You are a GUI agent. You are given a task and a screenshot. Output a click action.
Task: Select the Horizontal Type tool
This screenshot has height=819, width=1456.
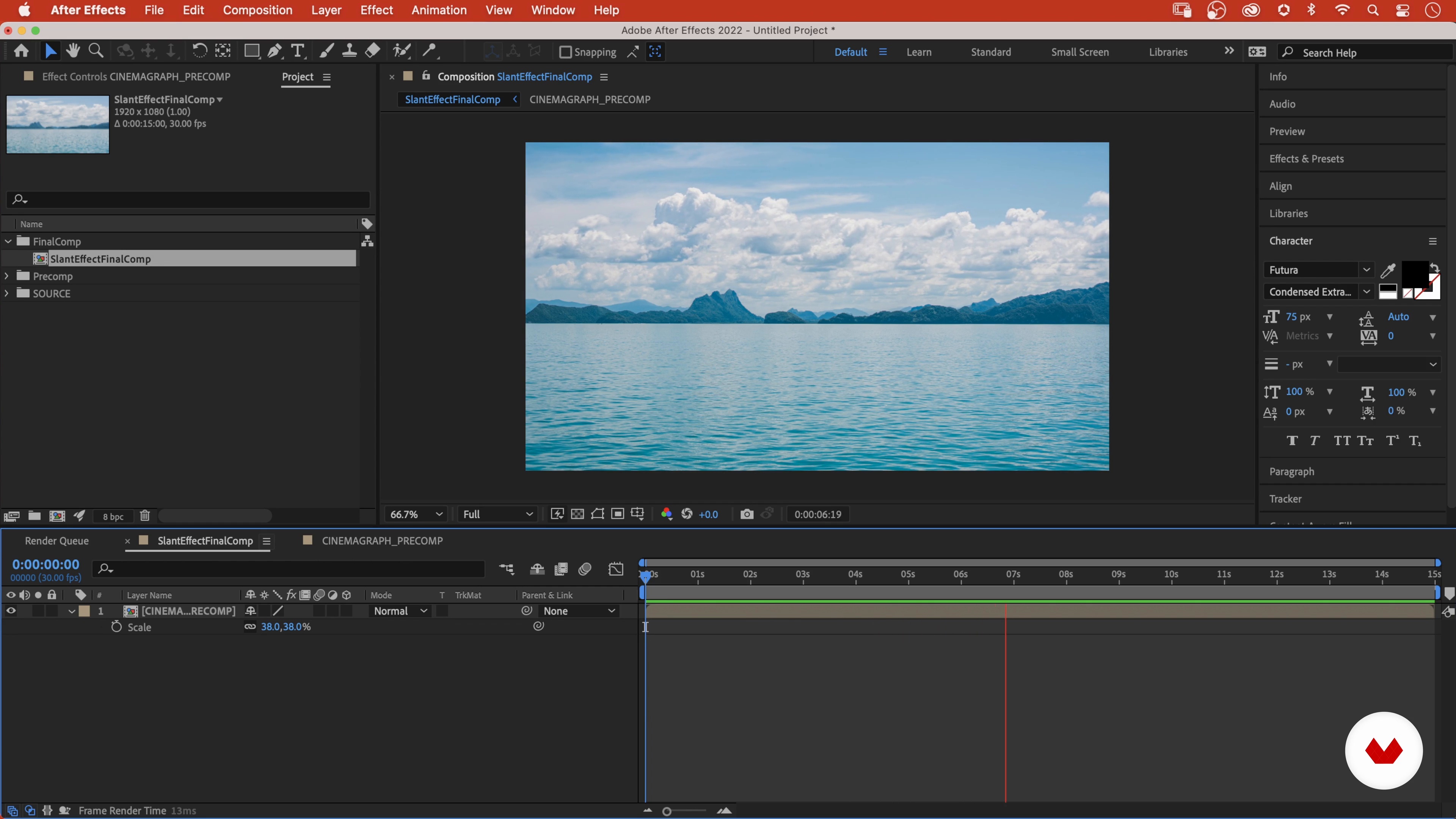click(297, 52)
